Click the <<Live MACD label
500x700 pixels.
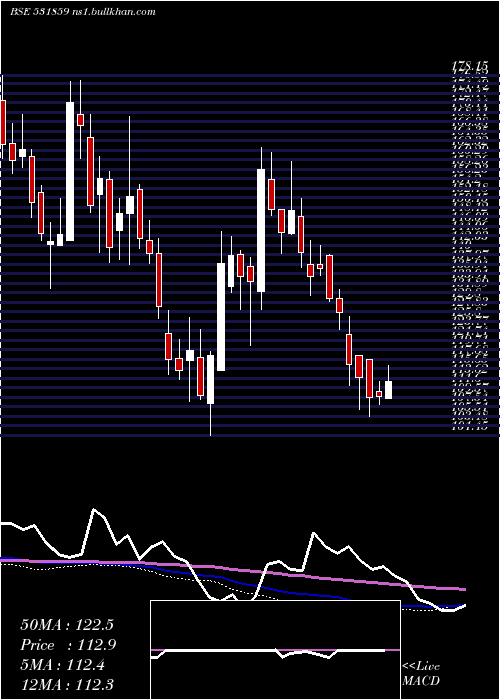(x=421, y=673)
